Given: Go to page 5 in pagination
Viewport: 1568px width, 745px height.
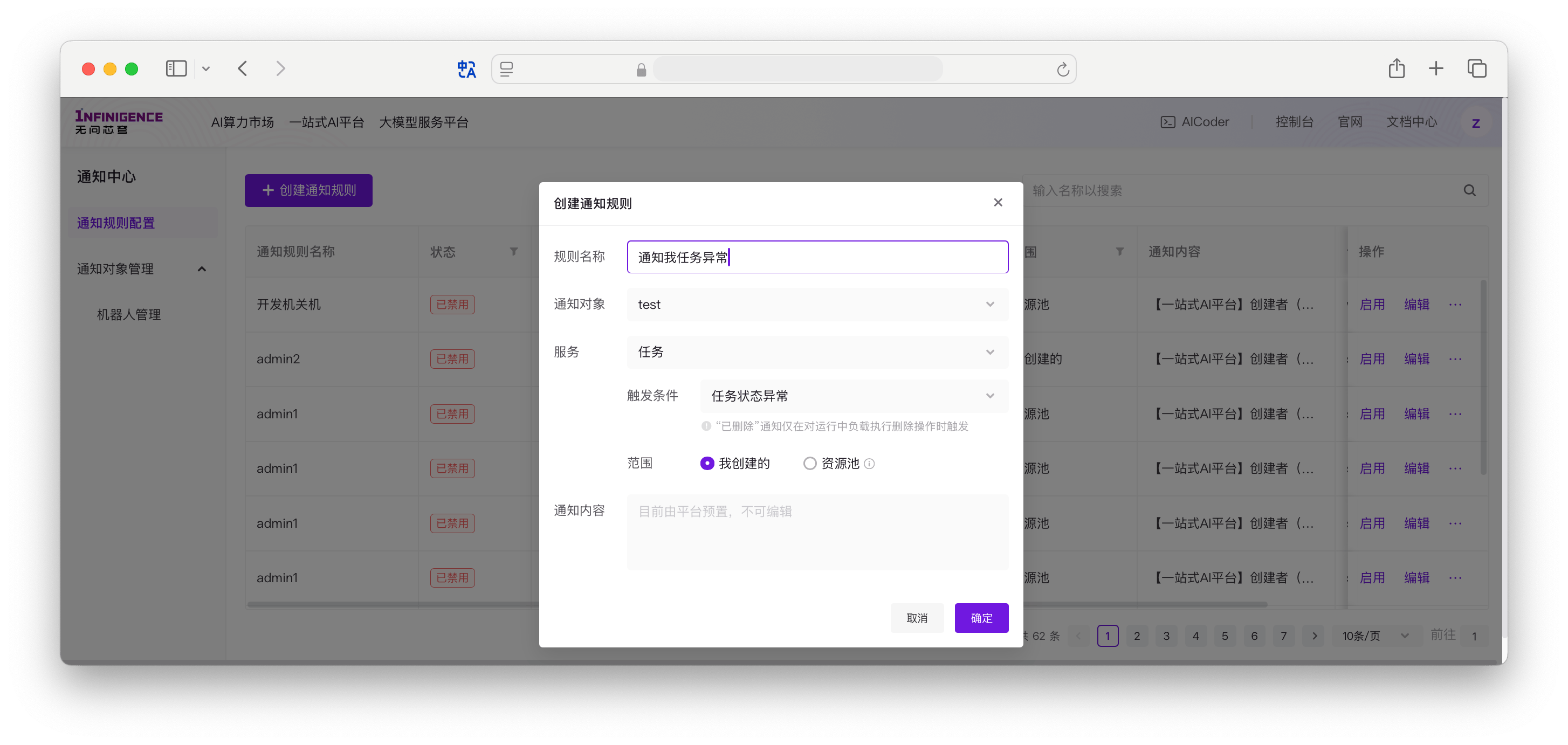Looking at the screenshot, I should [x=1225, y=636].
